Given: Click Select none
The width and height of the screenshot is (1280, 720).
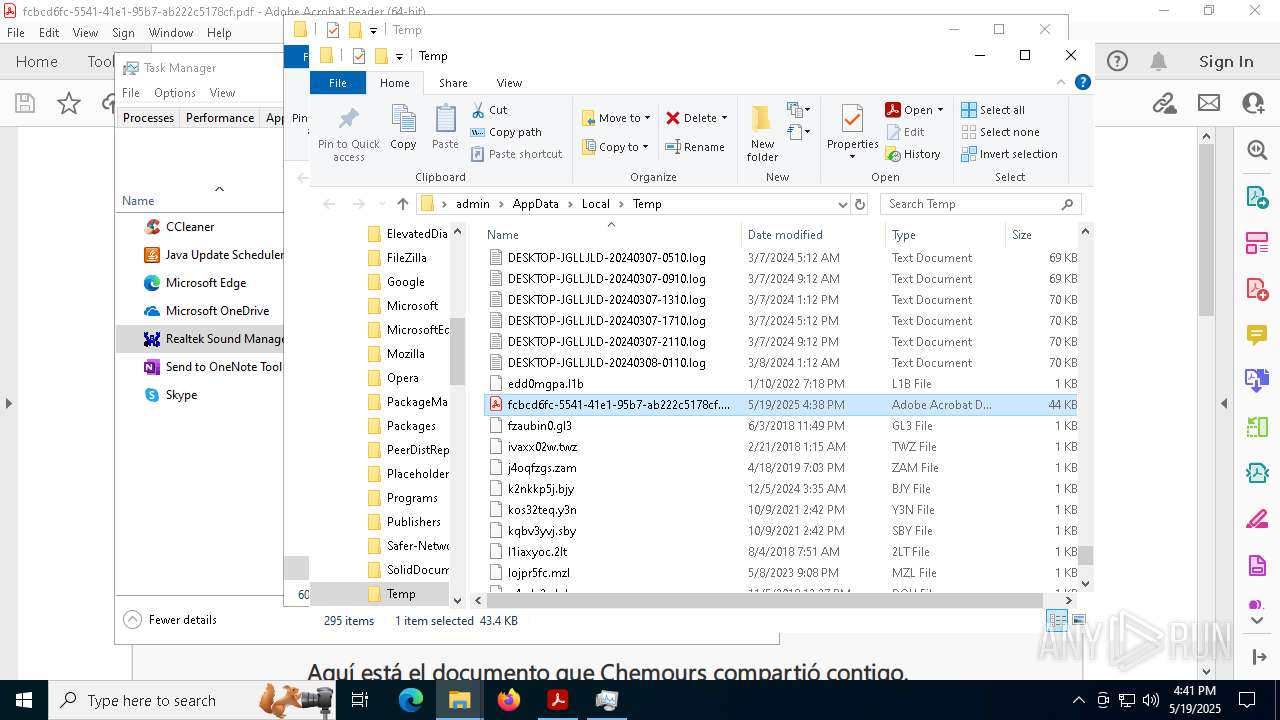Looking at the screenshot, I should (x=1000, y=132).
